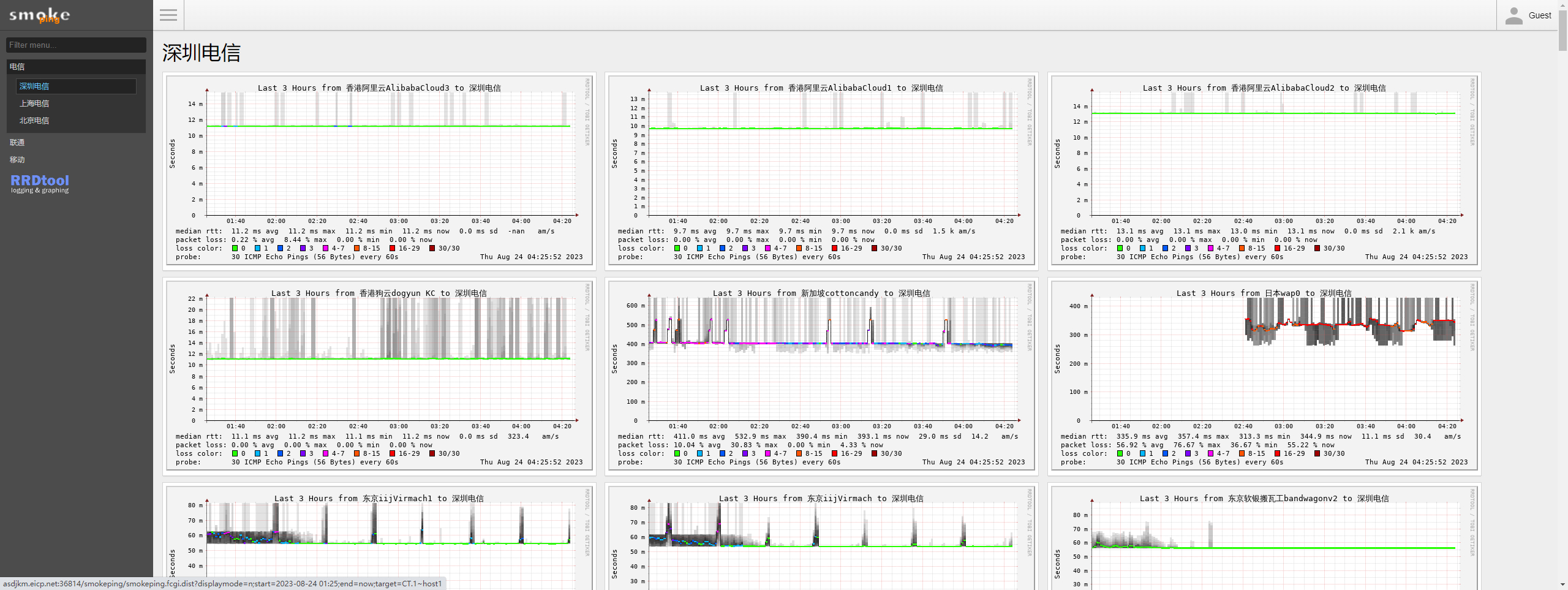Screen dimensions: 1568x590
Task: Click the Guest user avatar icon
Action: 1513,16
